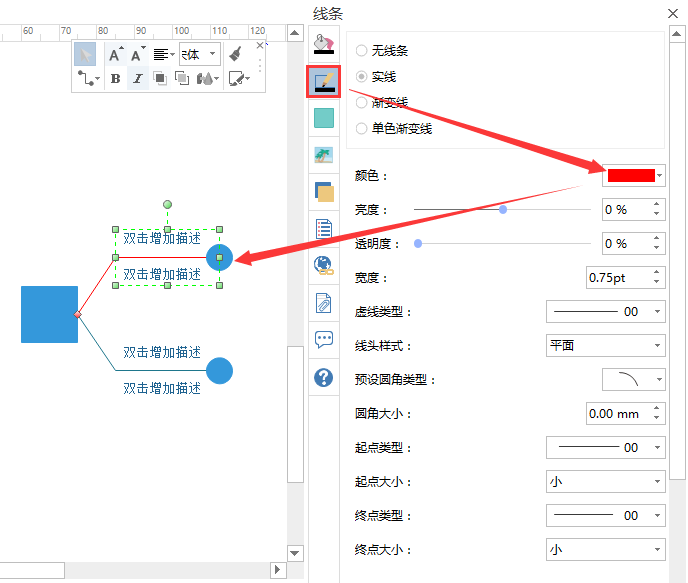Click the green rotation handle
The image size is (688, 583).
point(167,204)
